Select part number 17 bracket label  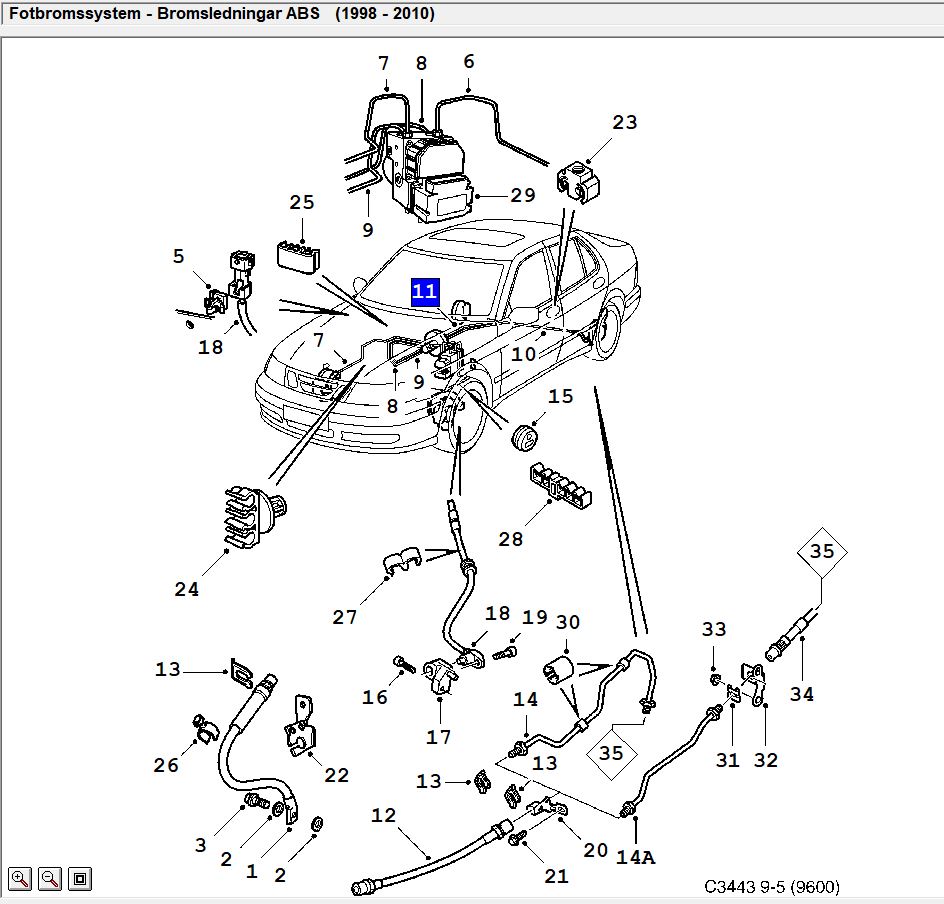(438, 737)
